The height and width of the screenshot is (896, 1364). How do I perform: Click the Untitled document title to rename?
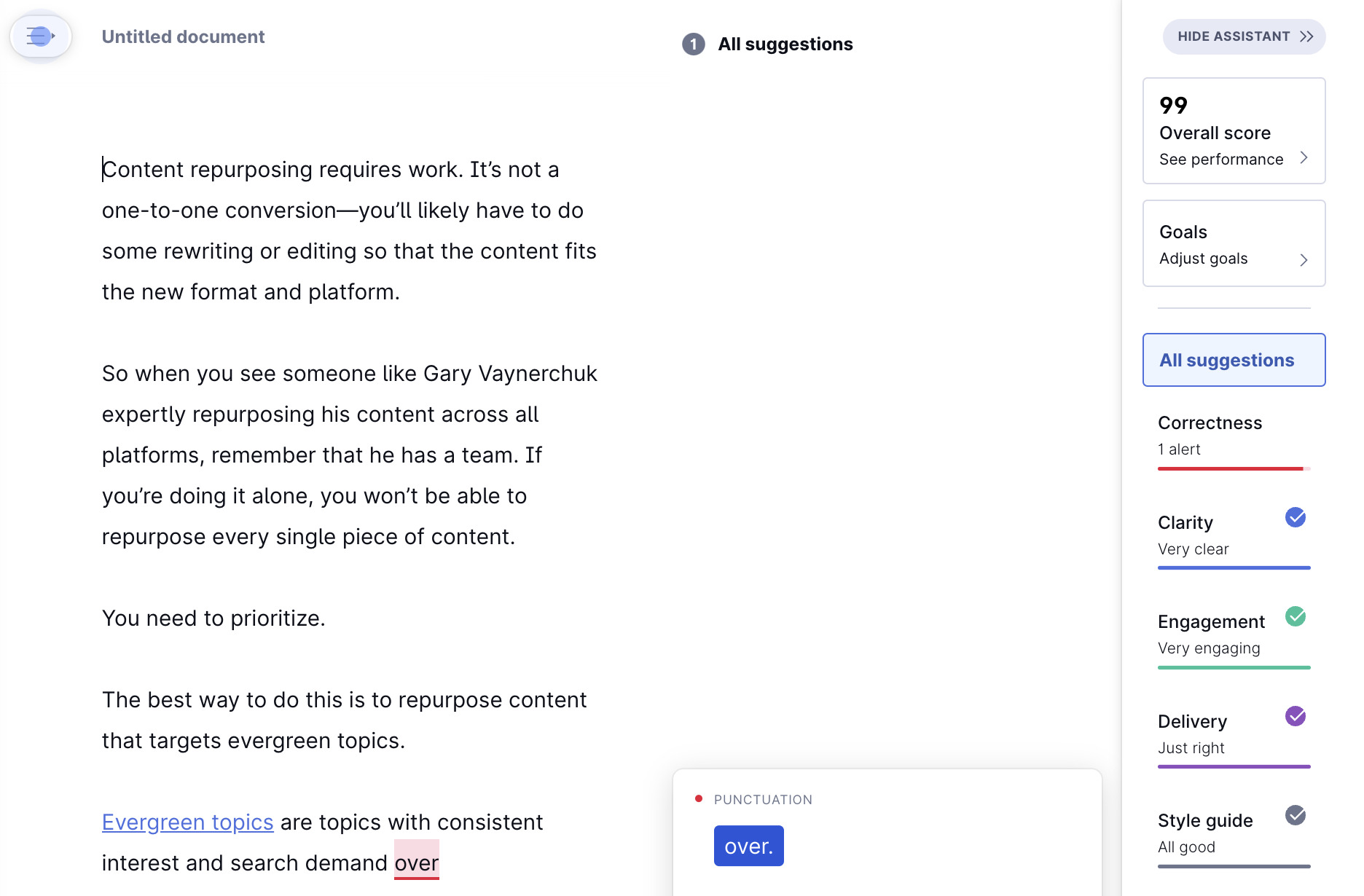[183, 36]
